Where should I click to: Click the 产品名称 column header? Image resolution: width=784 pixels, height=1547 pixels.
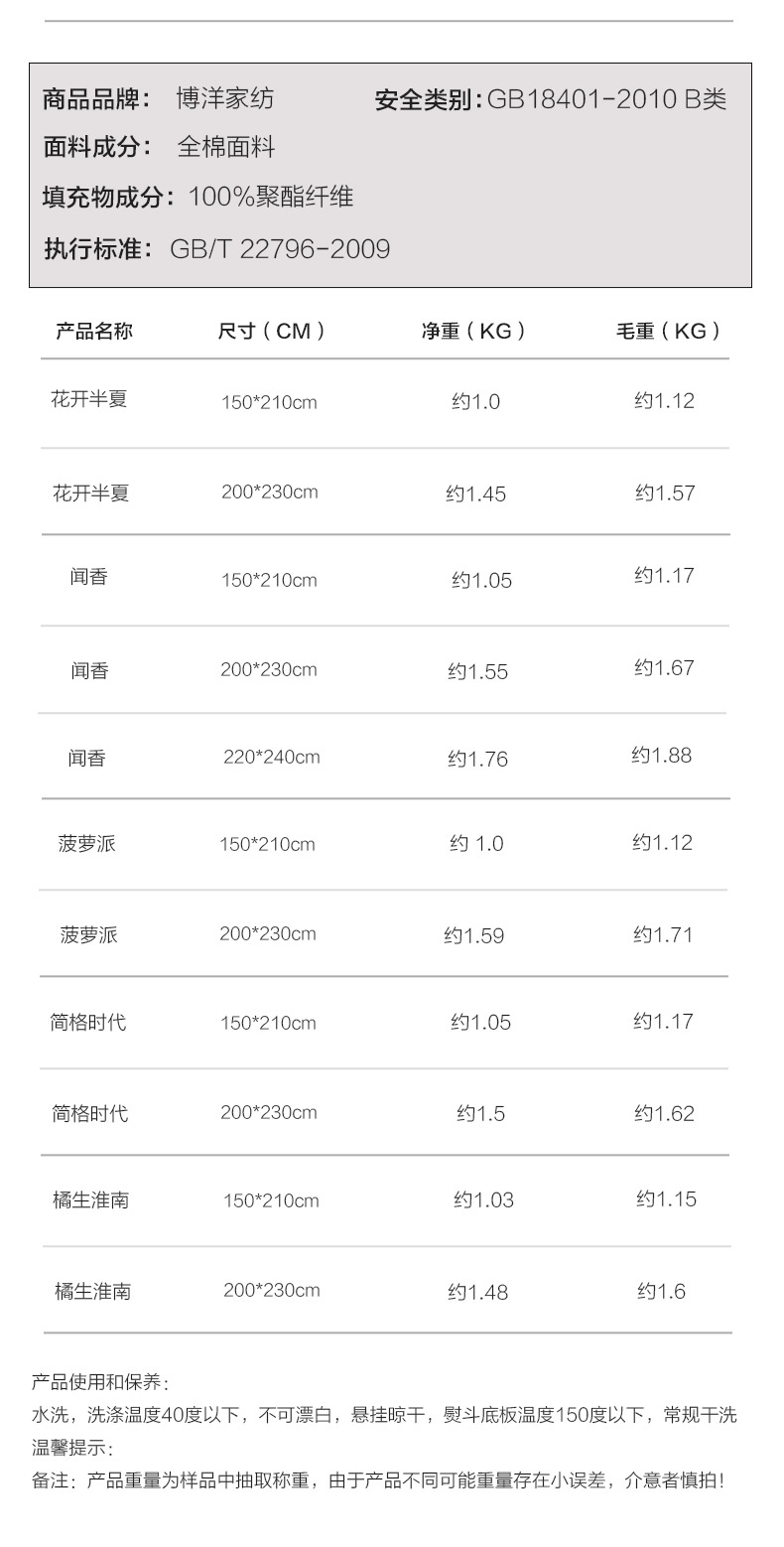point(93,331)
